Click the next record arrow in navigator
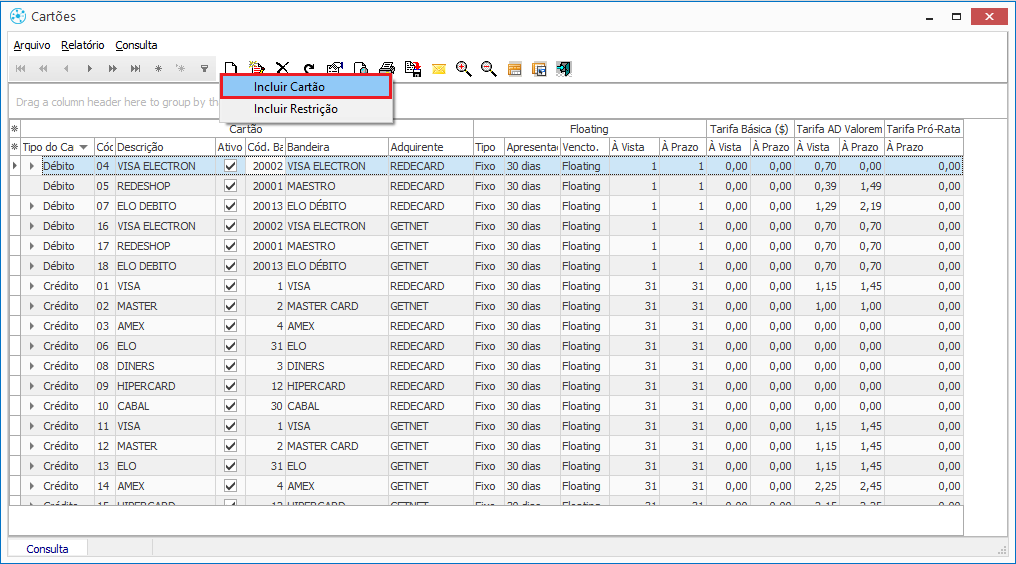The width and height of the screenshot is (1016, 564). pos(89,69)
